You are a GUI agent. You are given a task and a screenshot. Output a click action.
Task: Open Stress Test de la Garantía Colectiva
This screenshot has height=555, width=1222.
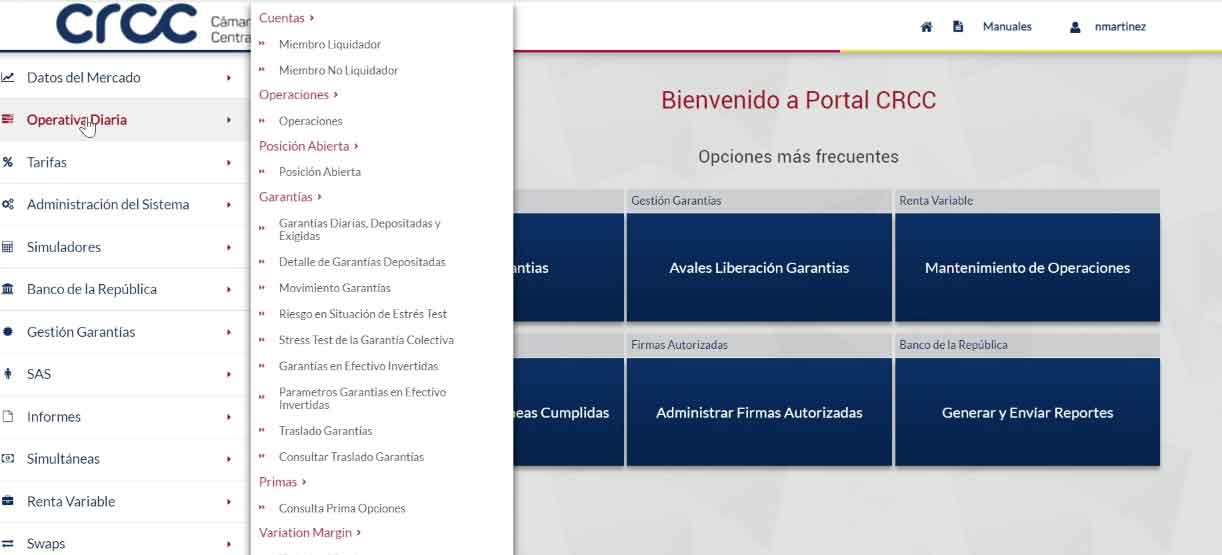click(366, 340)
